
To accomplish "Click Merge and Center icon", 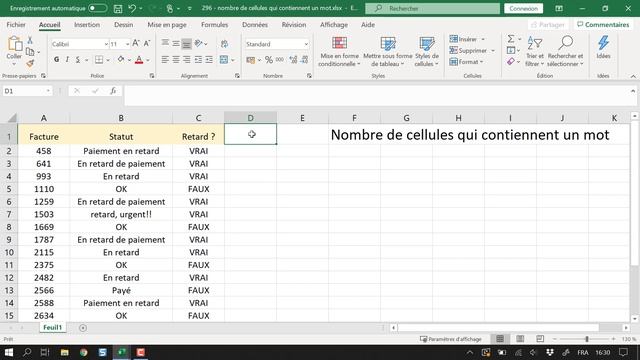I will [224, 60].
